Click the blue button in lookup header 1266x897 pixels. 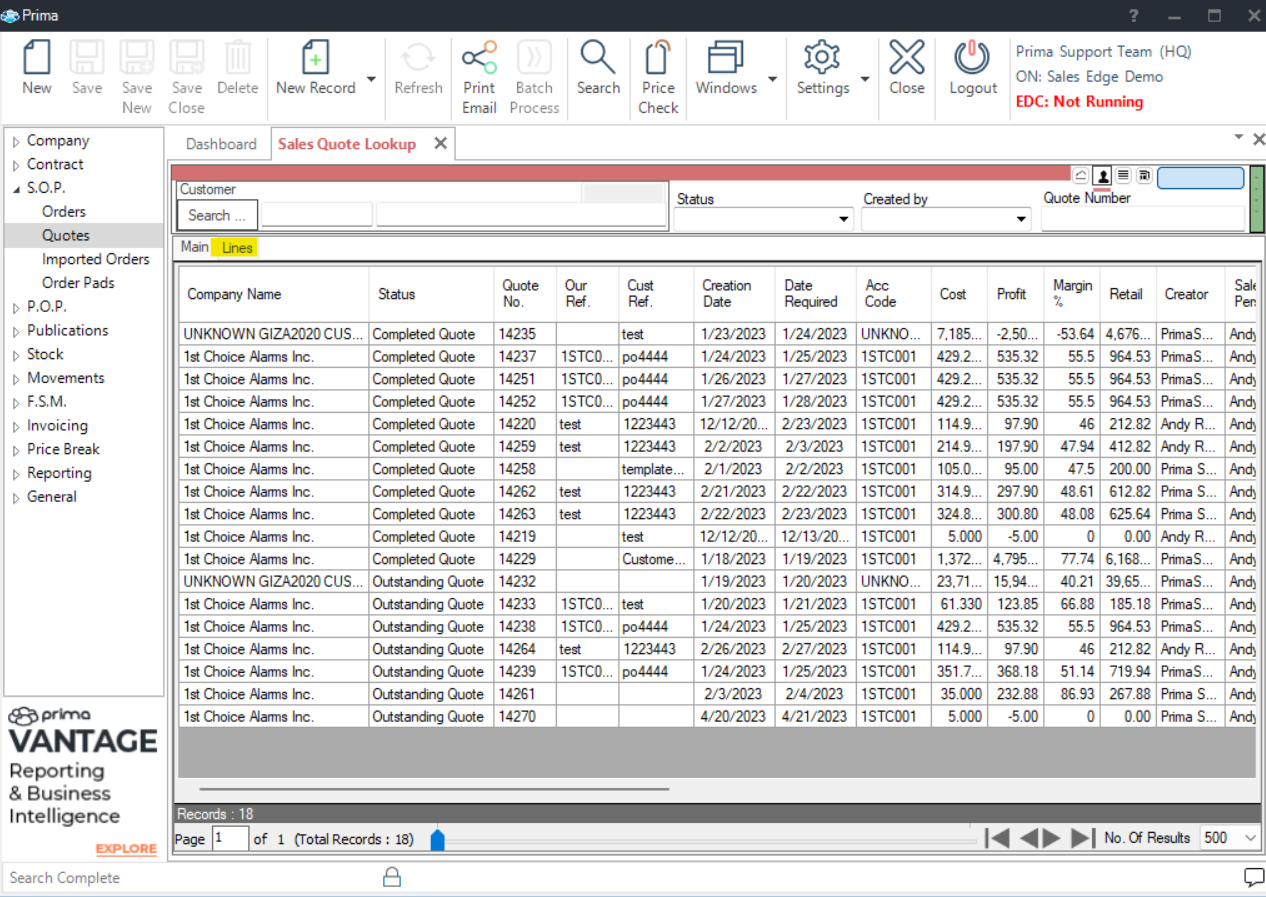[x=1200, y=178]
